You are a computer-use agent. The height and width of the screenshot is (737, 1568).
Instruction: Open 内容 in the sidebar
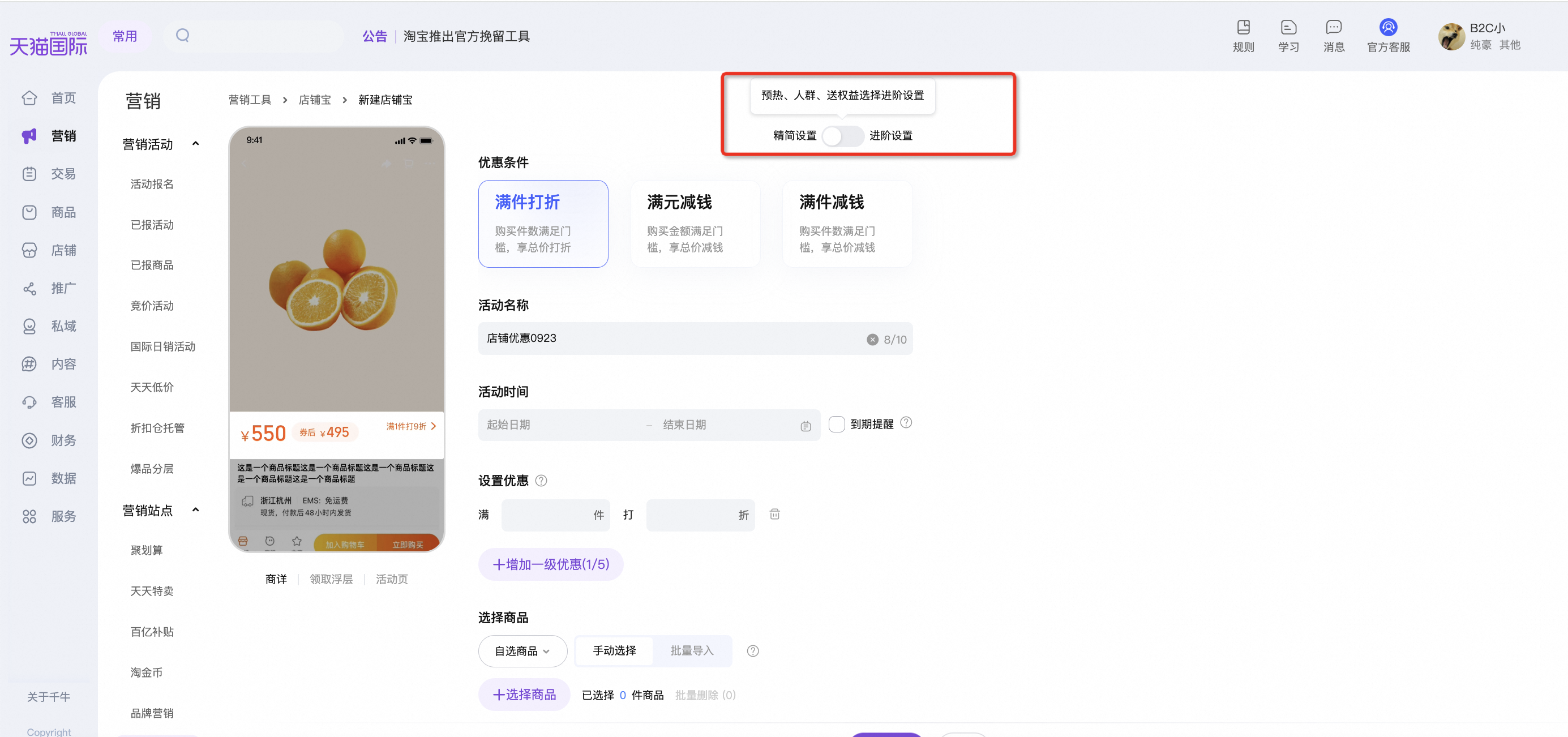coord(49,364)
